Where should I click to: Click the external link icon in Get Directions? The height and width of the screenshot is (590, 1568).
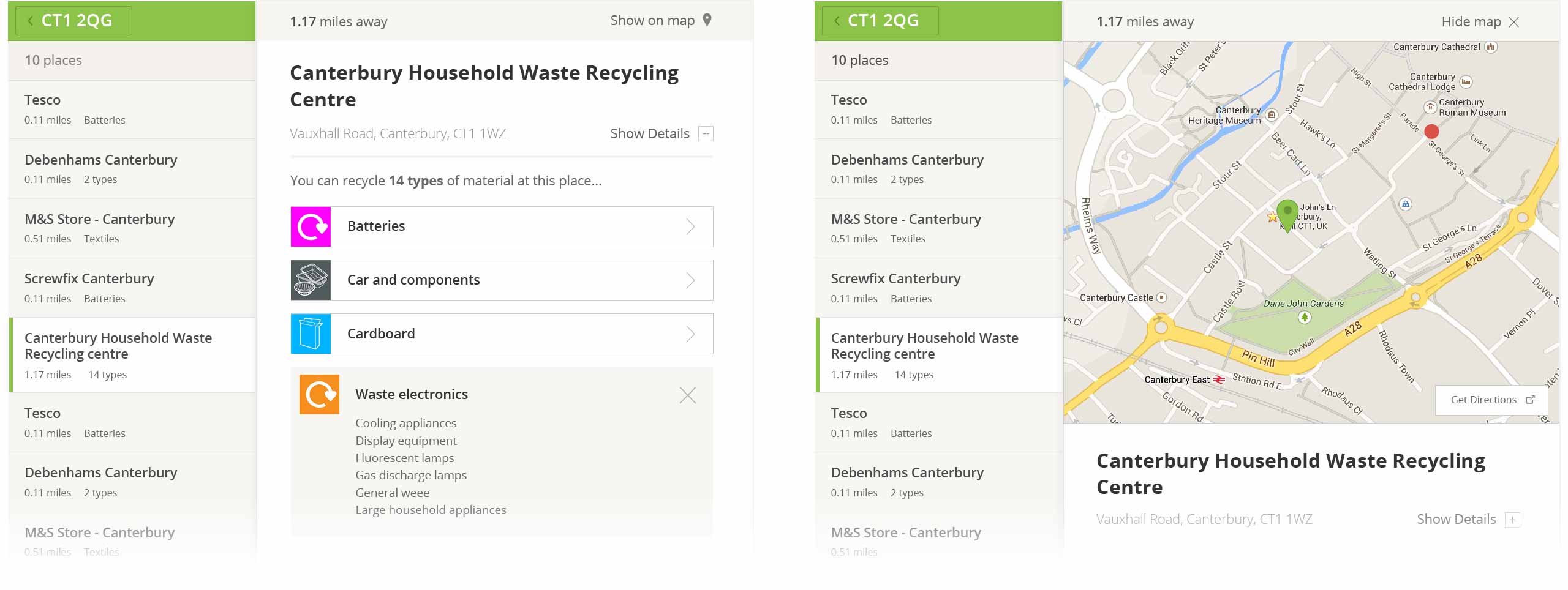1530,400
